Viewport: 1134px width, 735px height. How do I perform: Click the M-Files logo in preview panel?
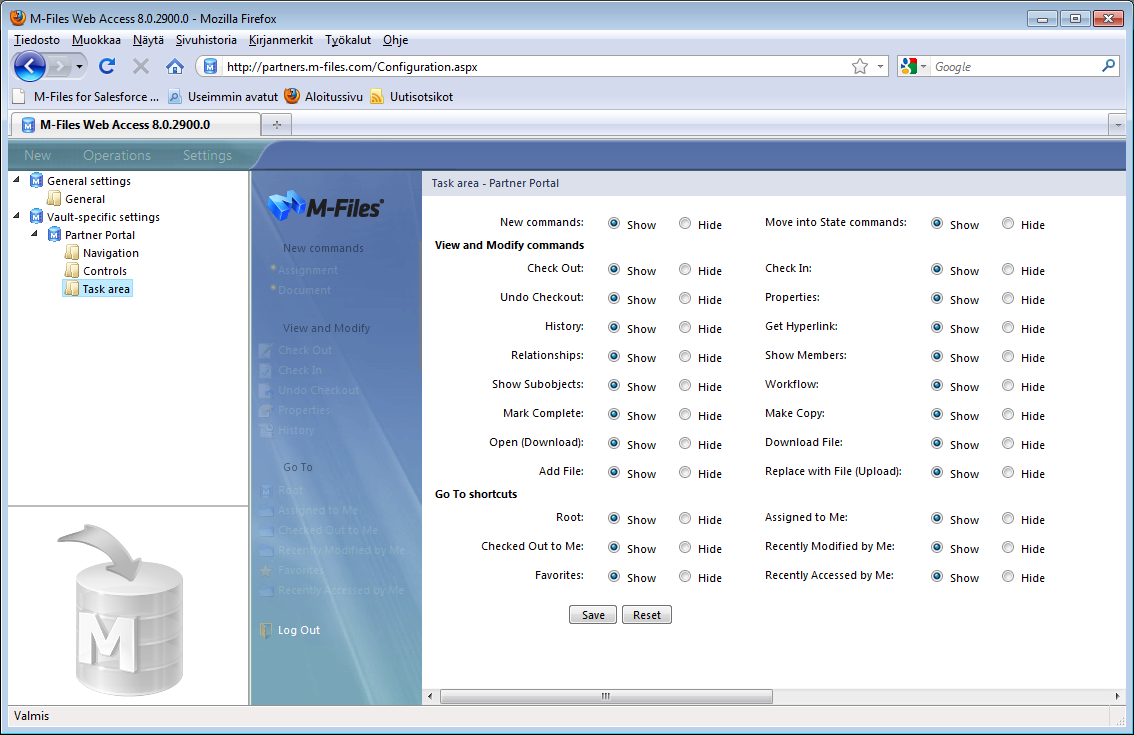pos(325,207)
